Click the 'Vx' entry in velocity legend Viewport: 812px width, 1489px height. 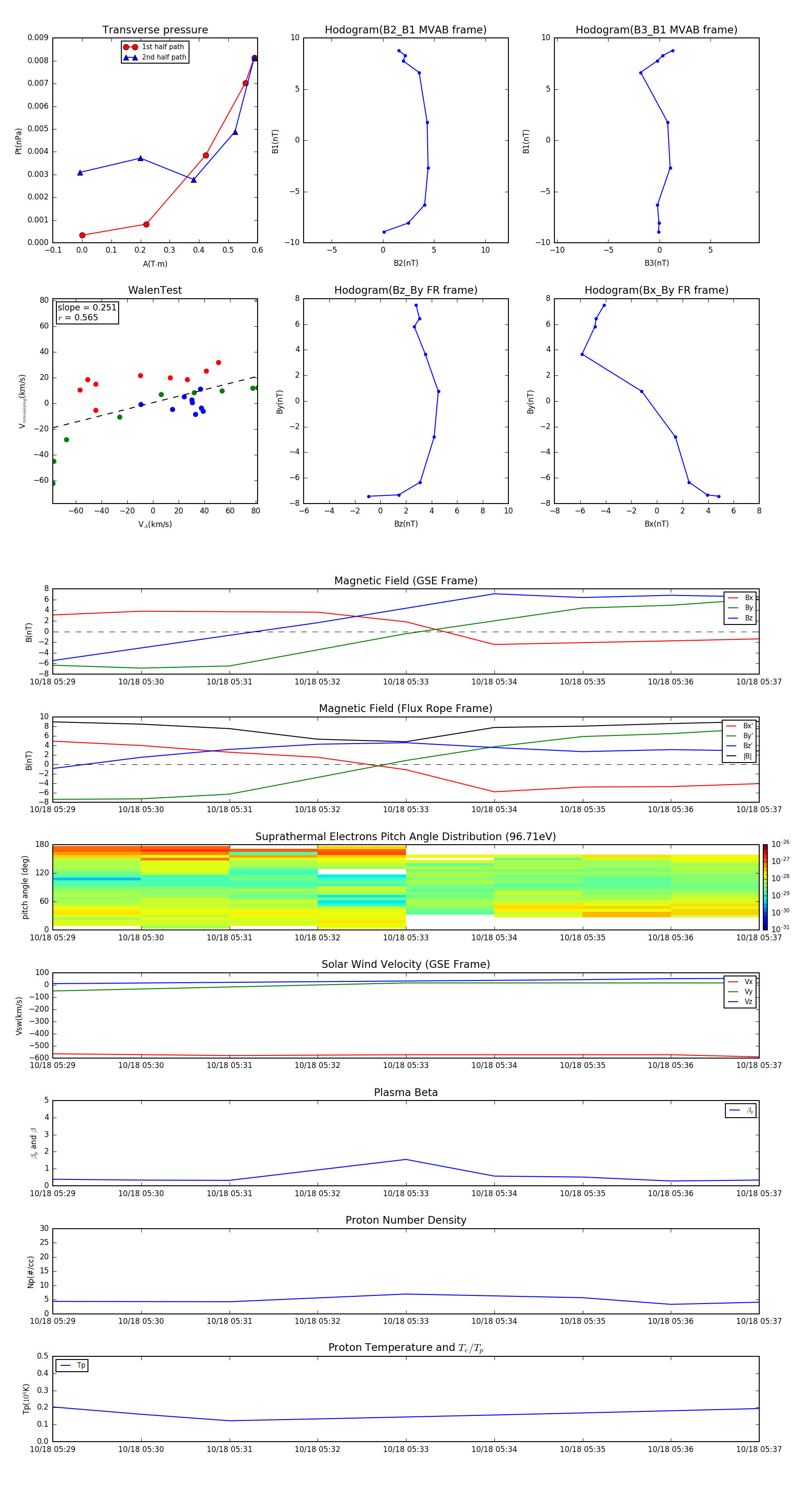[740, 981]
